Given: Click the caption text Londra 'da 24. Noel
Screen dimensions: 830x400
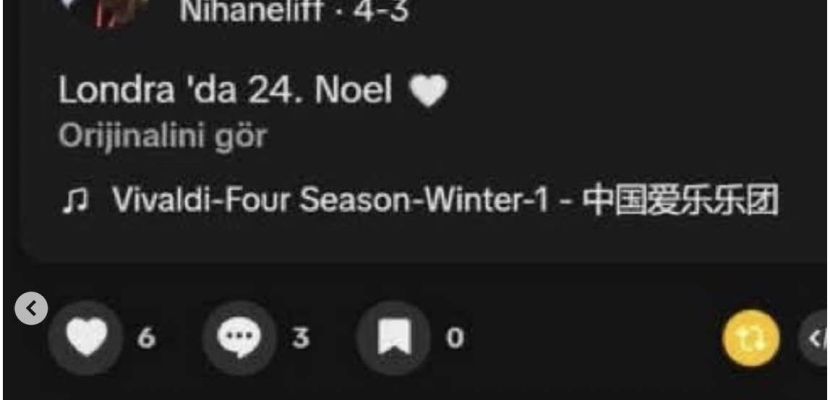Looking at the screenshot, I should [x=225, y=90].
